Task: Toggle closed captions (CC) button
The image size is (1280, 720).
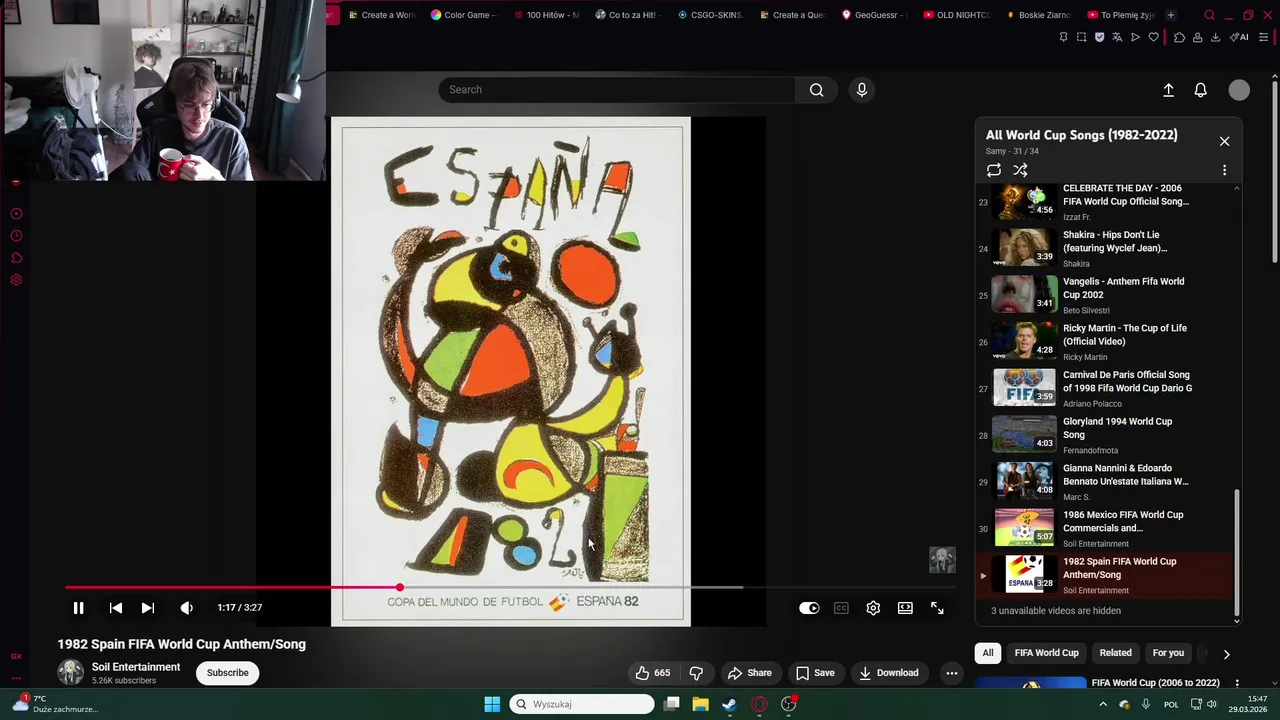Action: point(841,608)
